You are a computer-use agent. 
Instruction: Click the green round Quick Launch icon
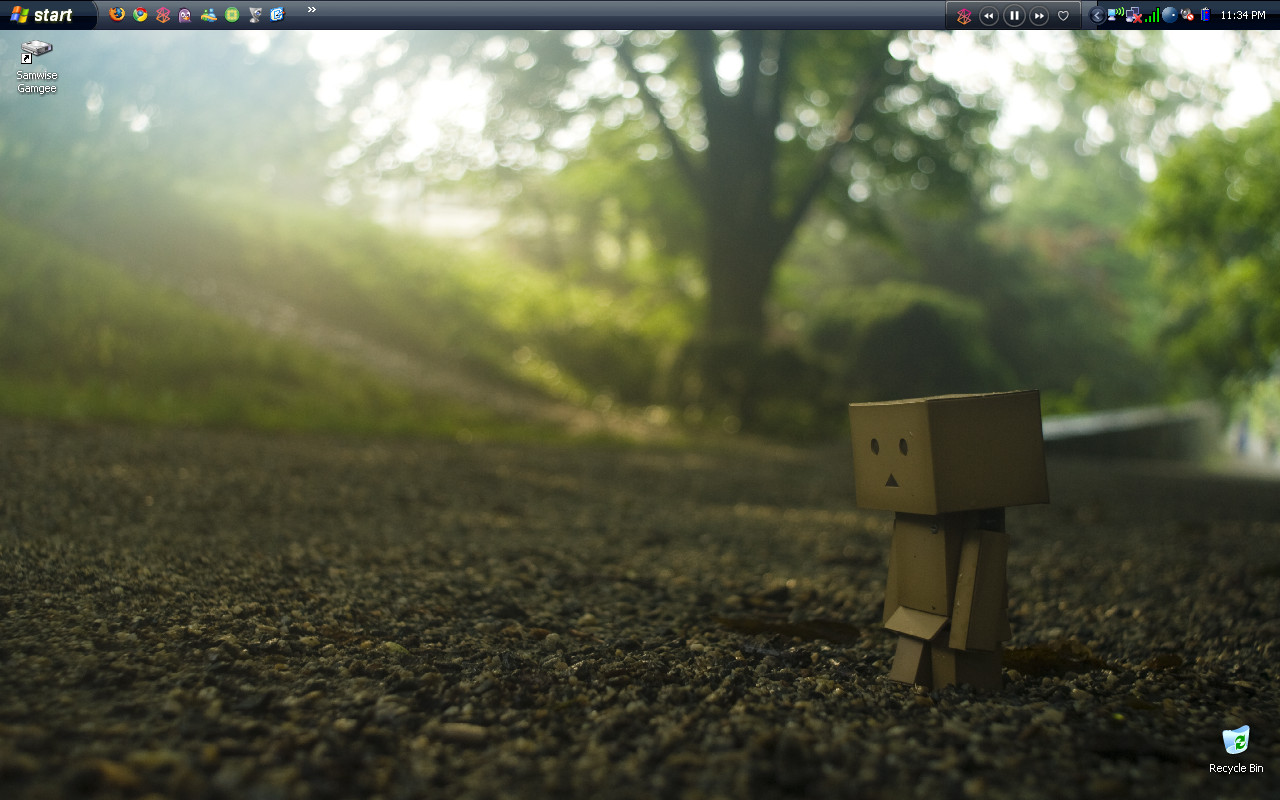pos(231,14)
